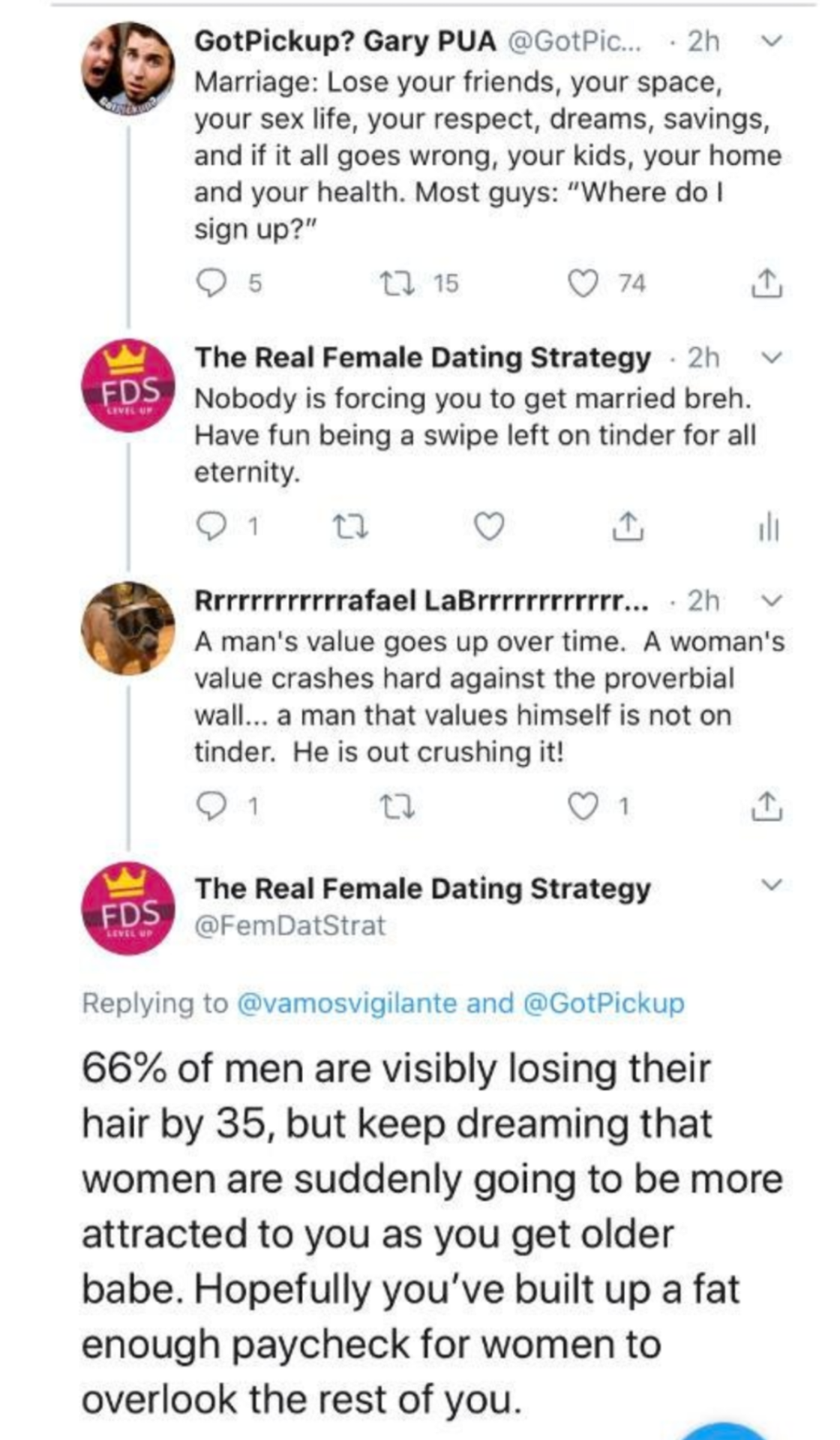
Task: Open the options chevron on Gary PUA's tweet
Action: point(771,41)
